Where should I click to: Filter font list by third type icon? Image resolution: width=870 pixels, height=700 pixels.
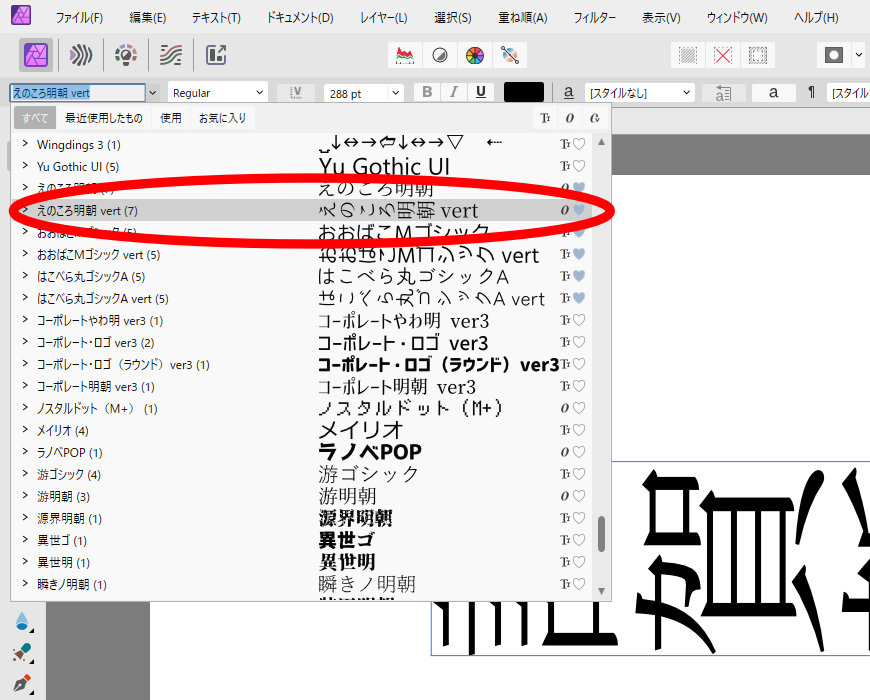coord(595,118)
